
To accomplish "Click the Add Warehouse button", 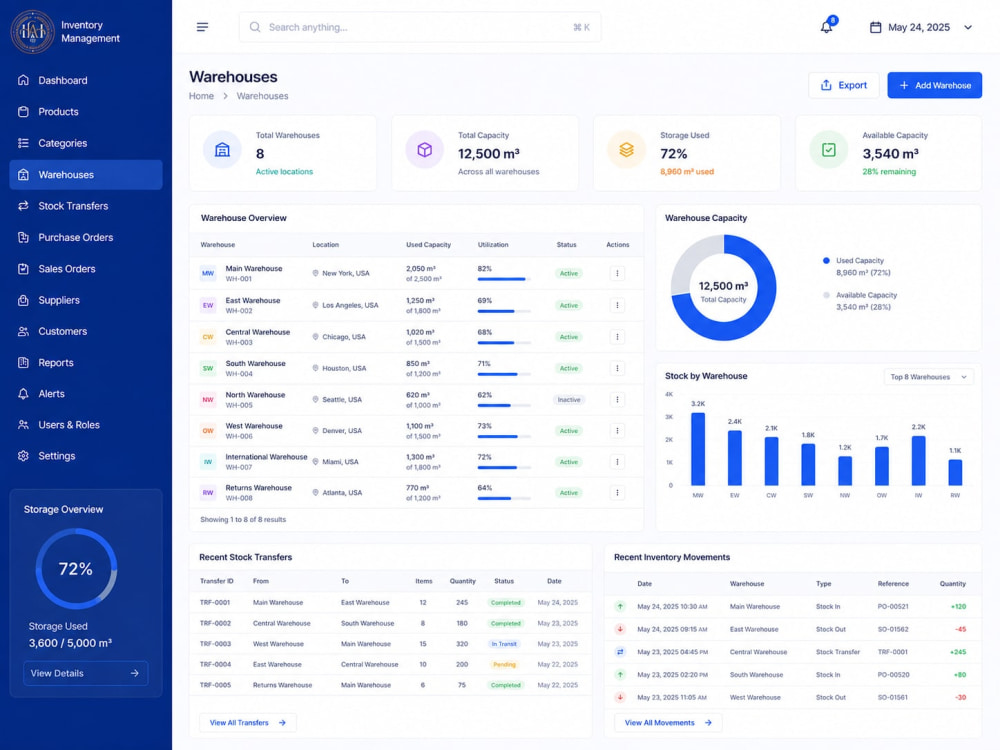I will click(x=934, y=85).
